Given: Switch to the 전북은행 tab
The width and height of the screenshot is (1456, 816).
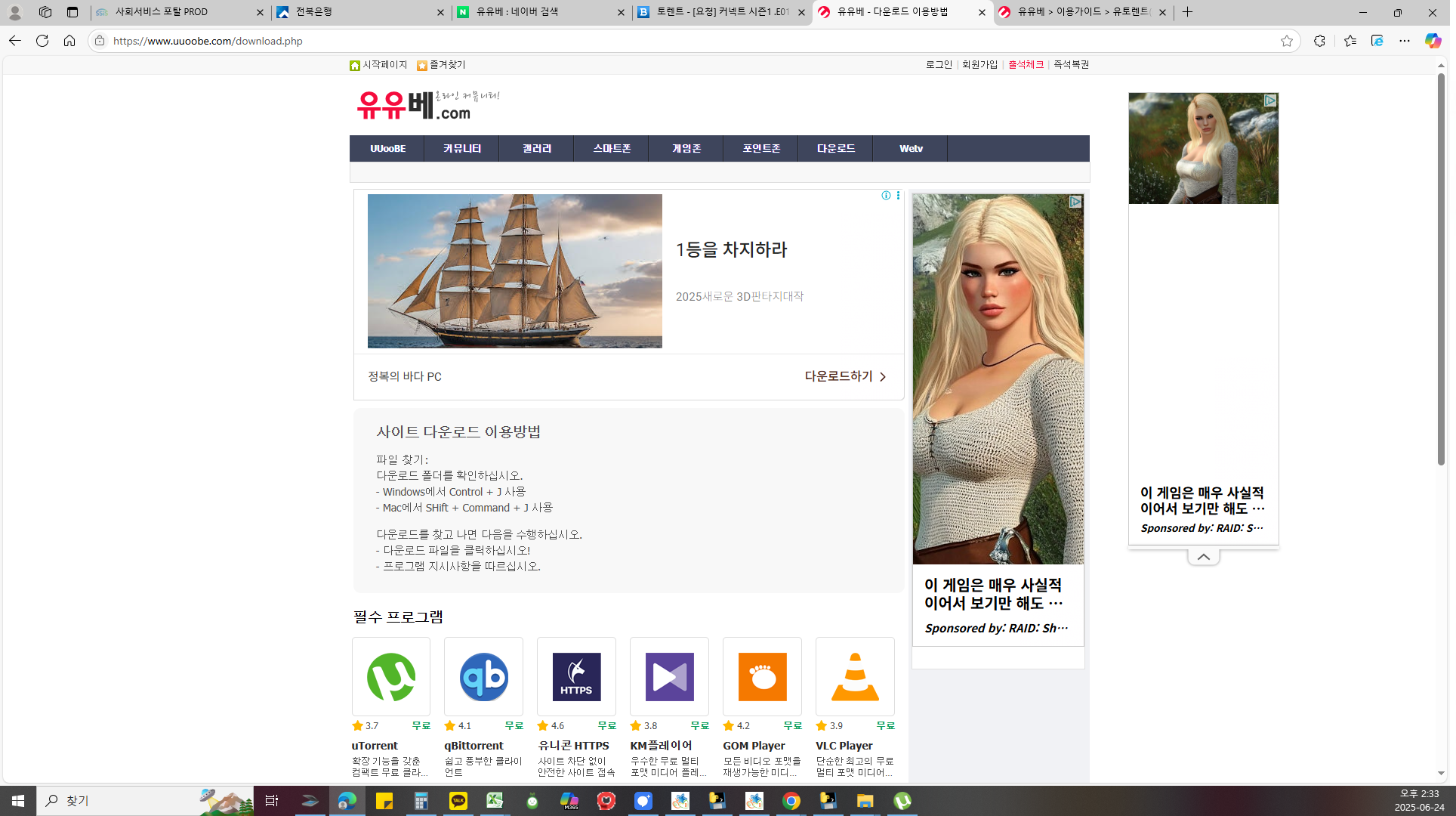Looking at the screenshot, I should coord(360,12).
